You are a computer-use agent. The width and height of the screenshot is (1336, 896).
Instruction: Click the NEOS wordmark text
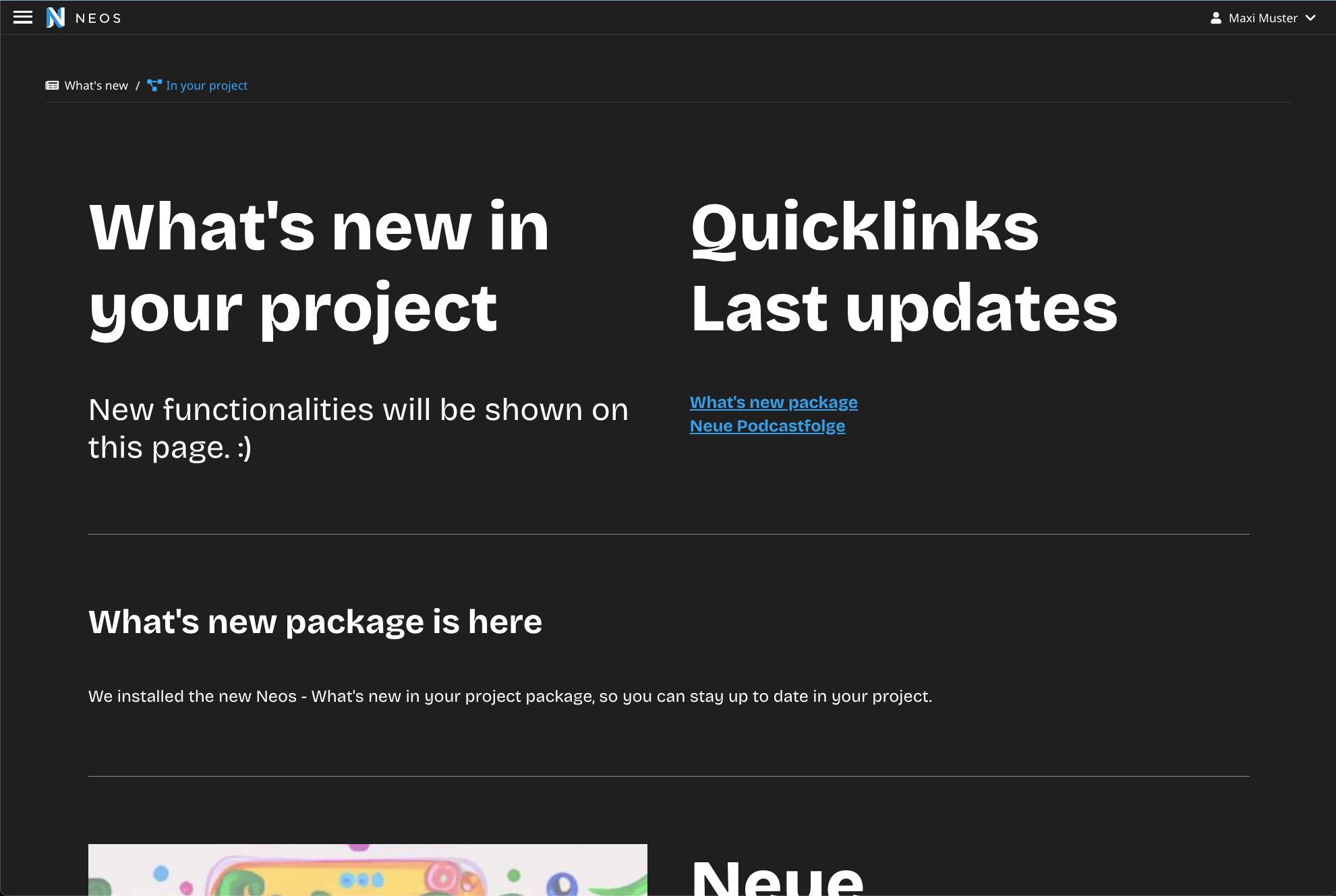[98, 18]
